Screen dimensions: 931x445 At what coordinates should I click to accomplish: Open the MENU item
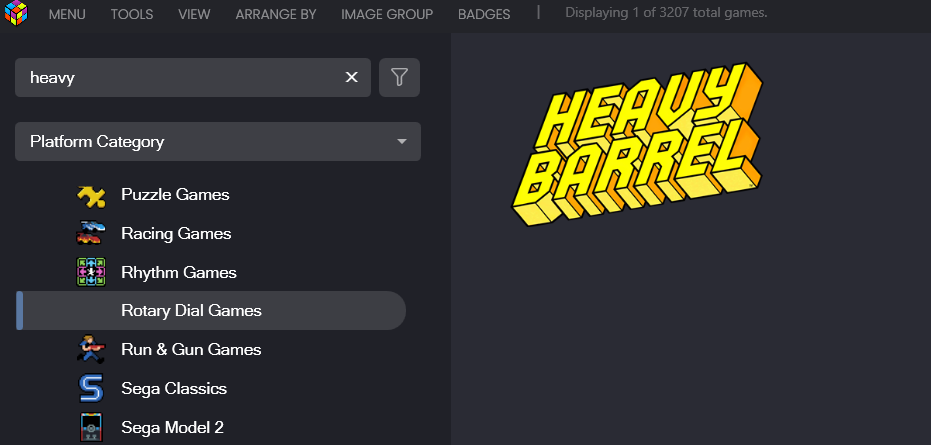67,14
